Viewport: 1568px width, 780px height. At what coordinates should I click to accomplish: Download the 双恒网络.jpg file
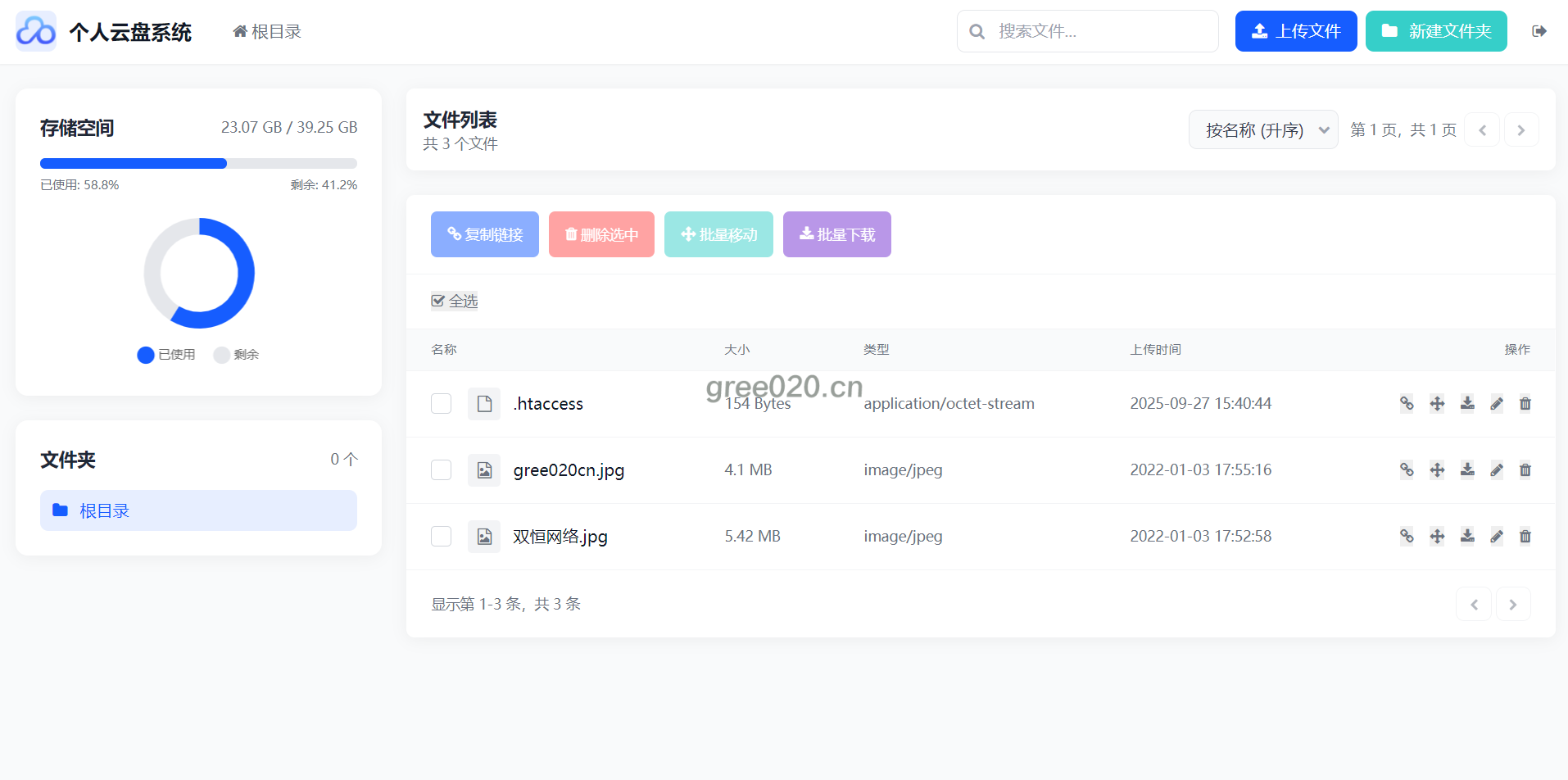pos(1467,536)
